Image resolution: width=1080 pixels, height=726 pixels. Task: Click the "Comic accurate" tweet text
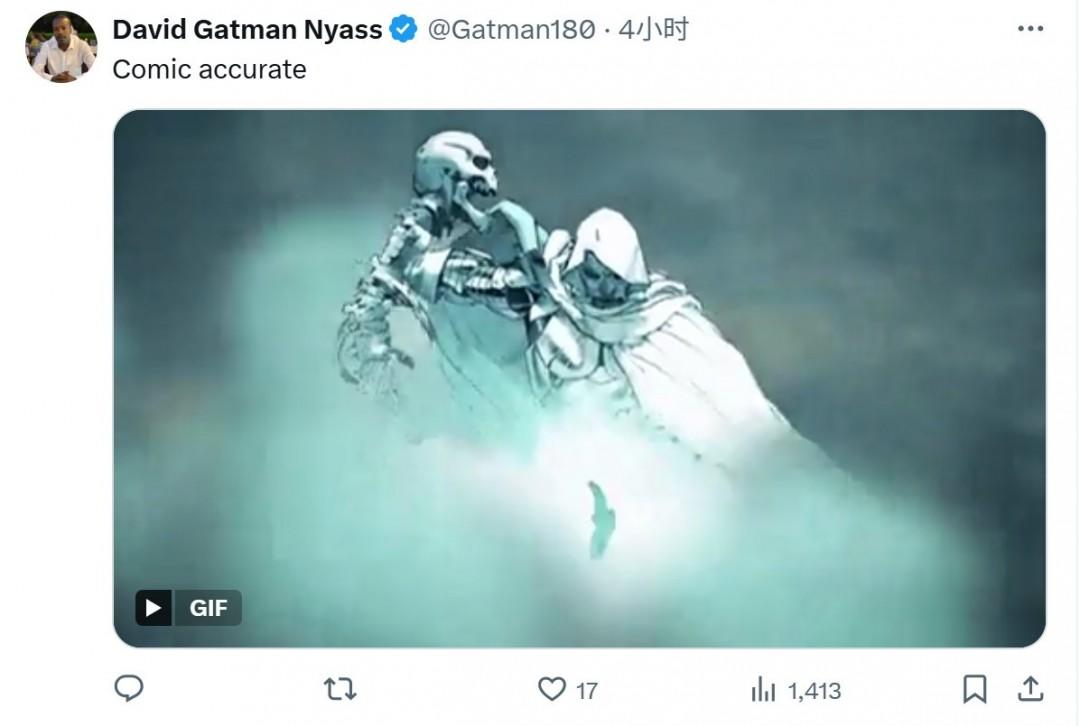pyautogui.click(x=209, y=69)
